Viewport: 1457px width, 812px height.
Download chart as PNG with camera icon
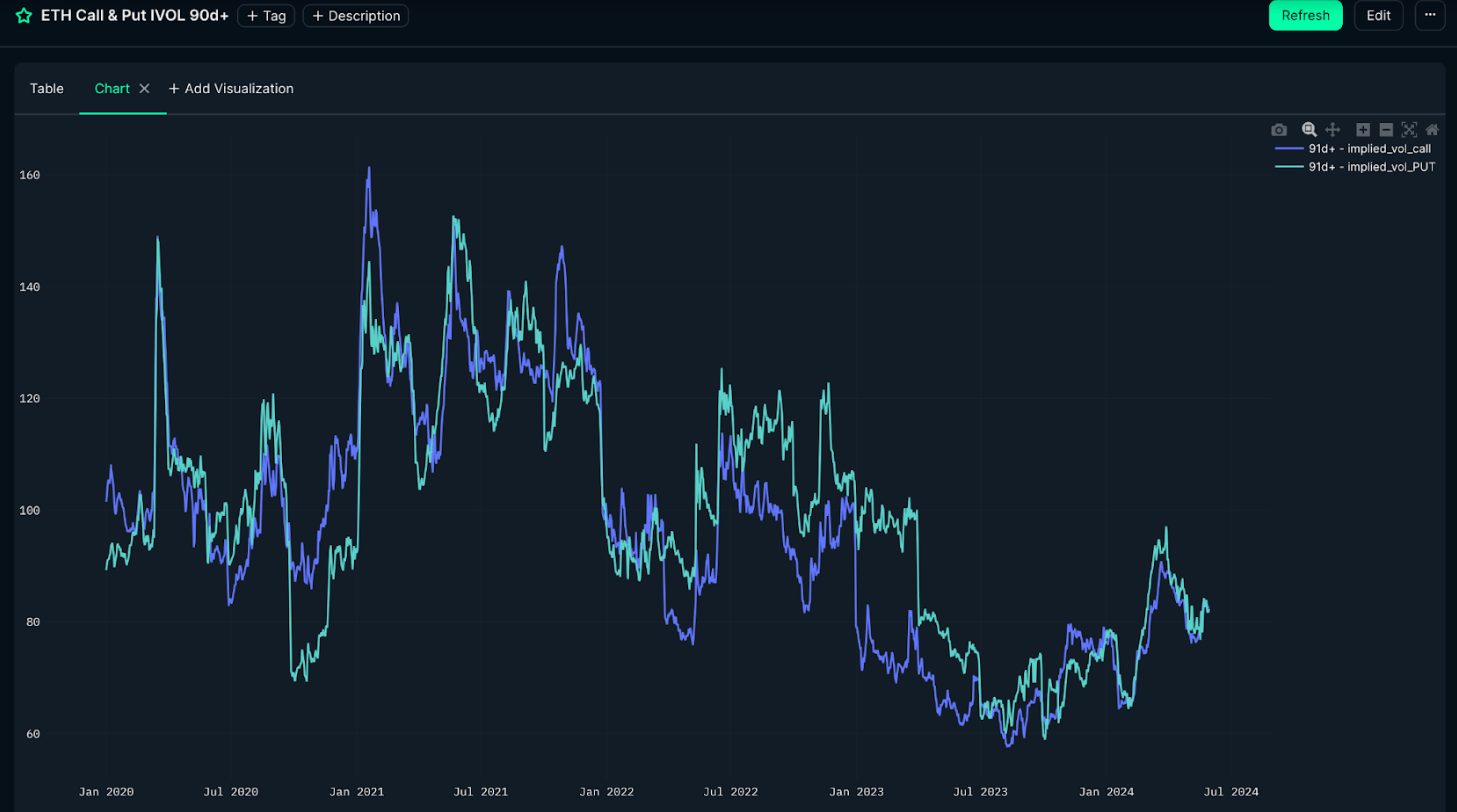(1279, 130)
